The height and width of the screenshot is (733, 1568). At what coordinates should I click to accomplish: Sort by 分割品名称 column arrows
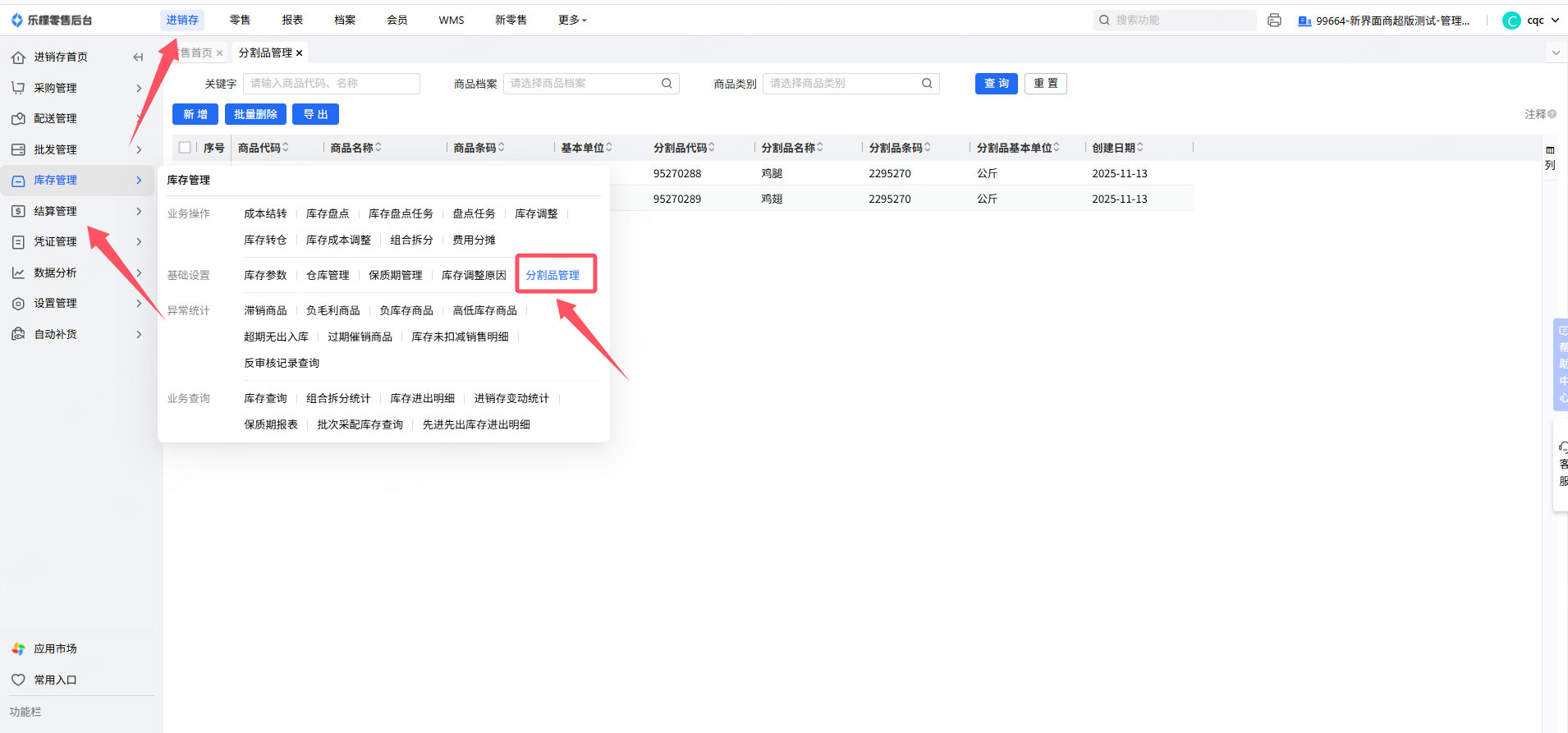820,148
